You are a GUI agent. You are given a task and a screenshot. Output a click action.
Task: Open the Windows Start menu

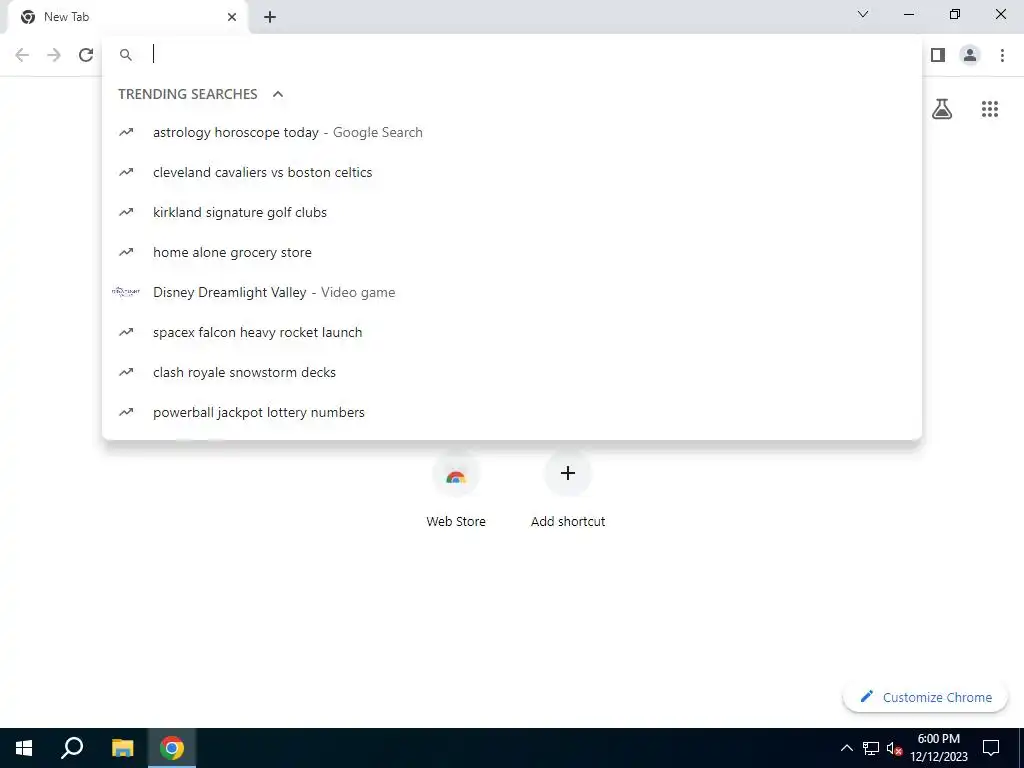click(24, 748)
